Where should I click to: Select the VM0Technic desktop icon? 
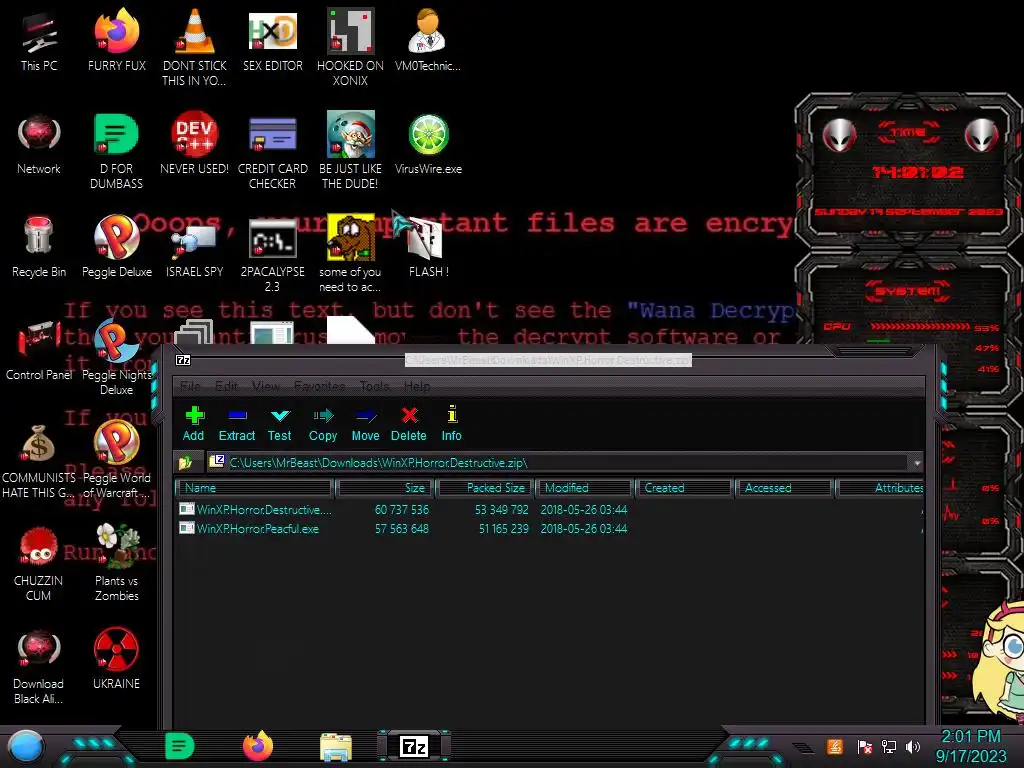(428, 40)
